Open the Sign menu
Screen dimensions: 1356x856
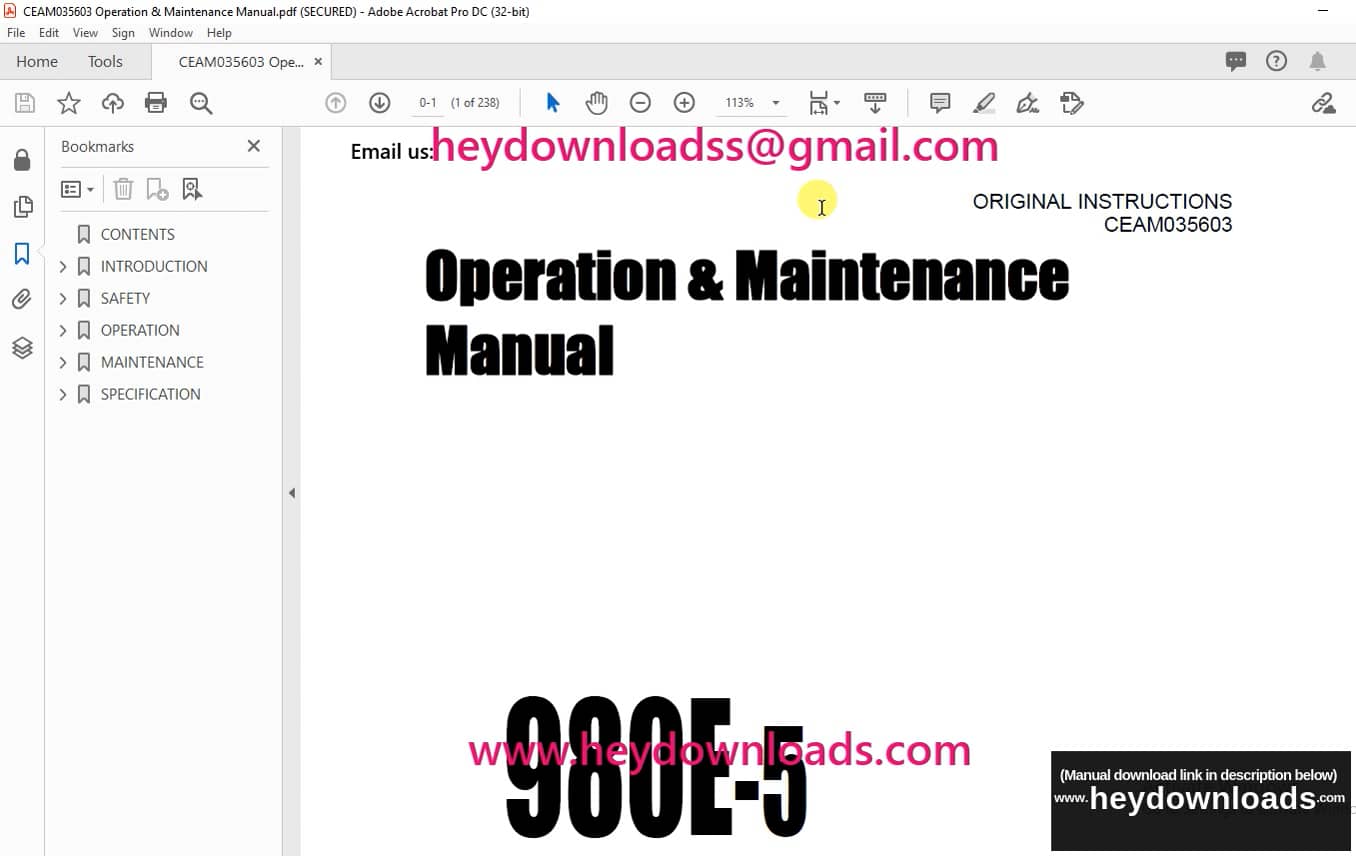coord(123,33)
